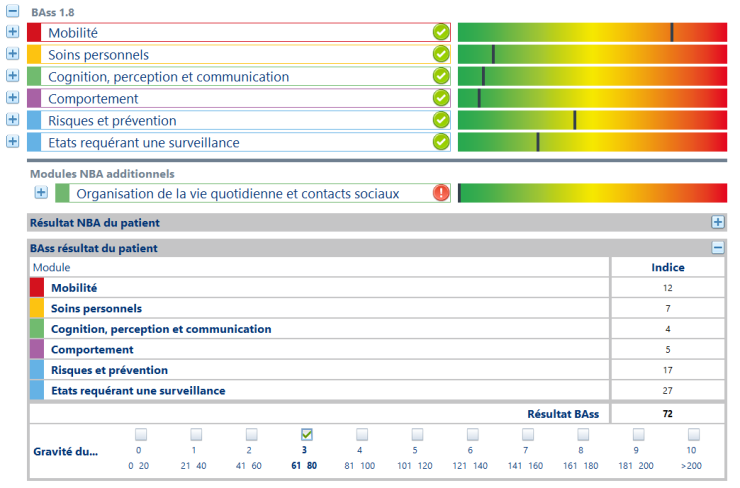Expand the Organisation de la vie quotidienne module
The width and height of the screenshot is (740, 488).
pos(41,193)
